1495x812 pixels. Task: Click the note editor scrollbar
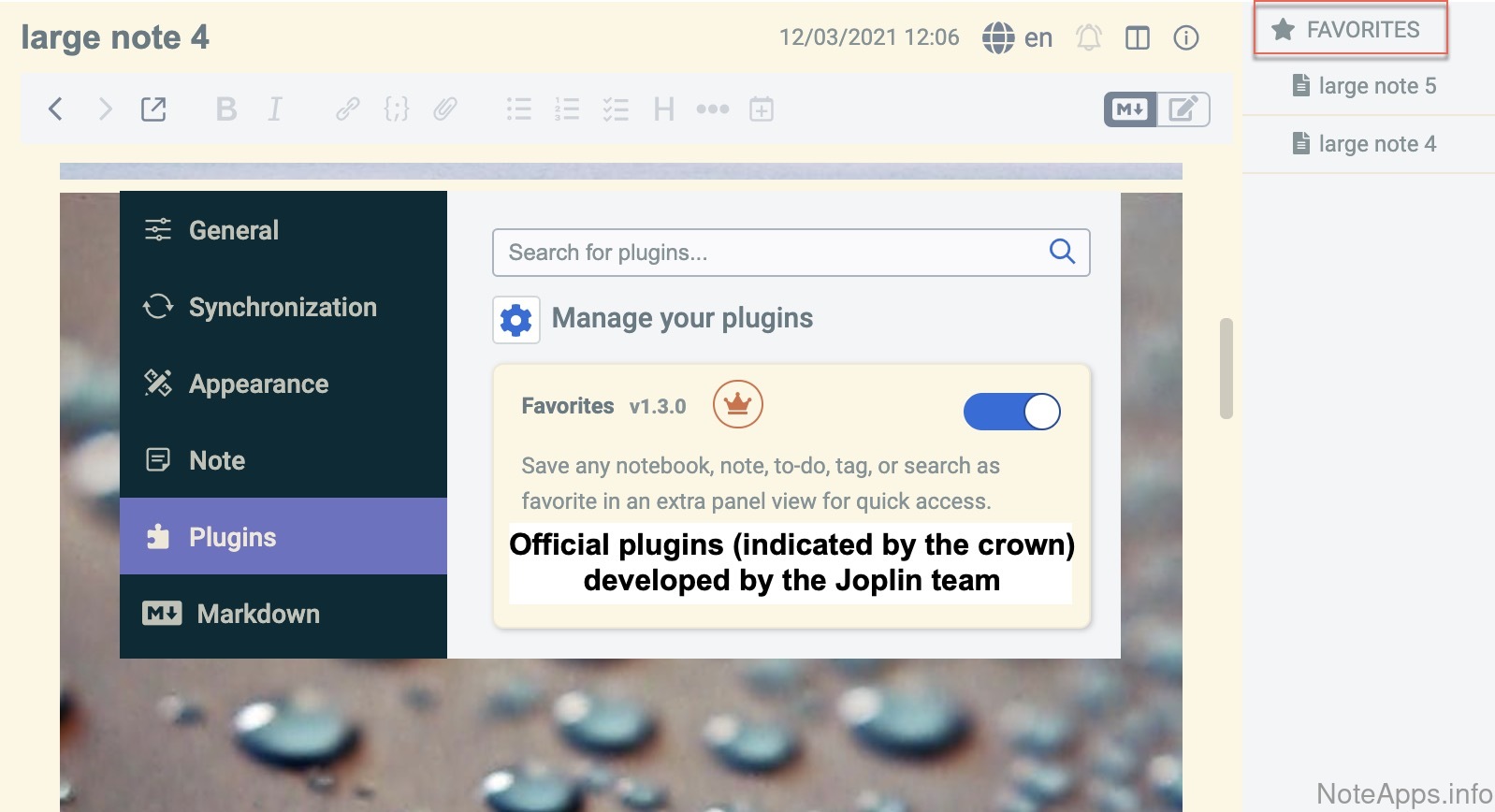coord(1226,369)
